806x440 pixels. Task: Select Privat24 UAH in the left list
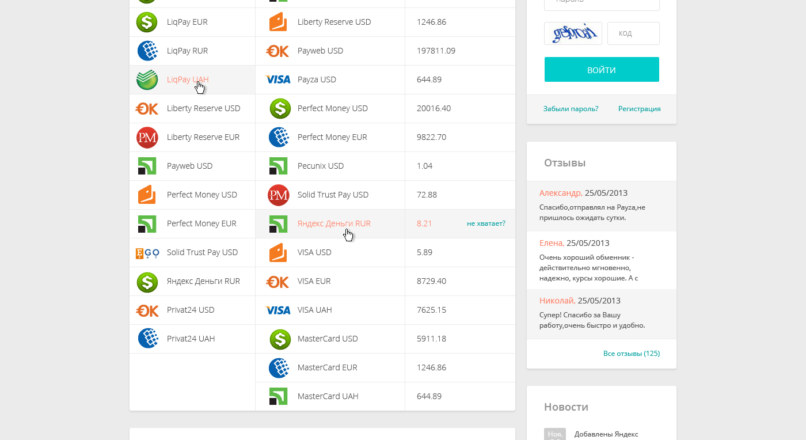(x=190, y=339)
